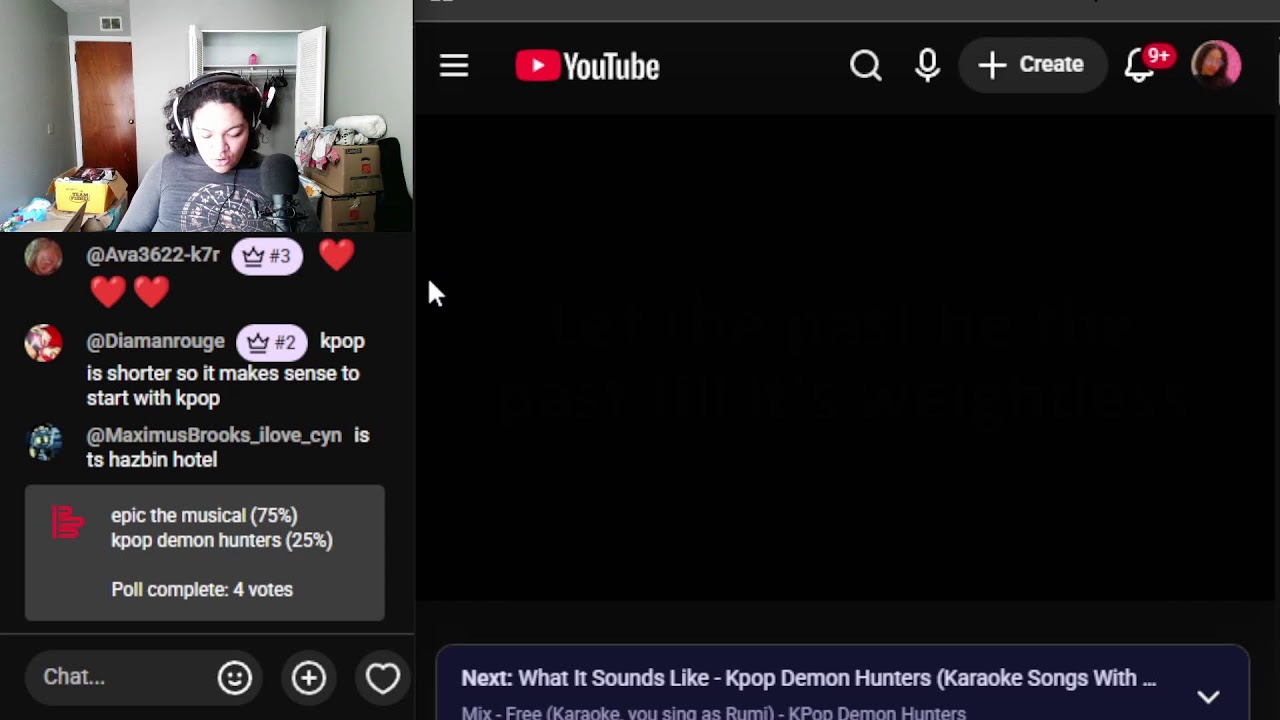Go to the YouTube home logo
1280x720 pixels.
pos(587,66)
